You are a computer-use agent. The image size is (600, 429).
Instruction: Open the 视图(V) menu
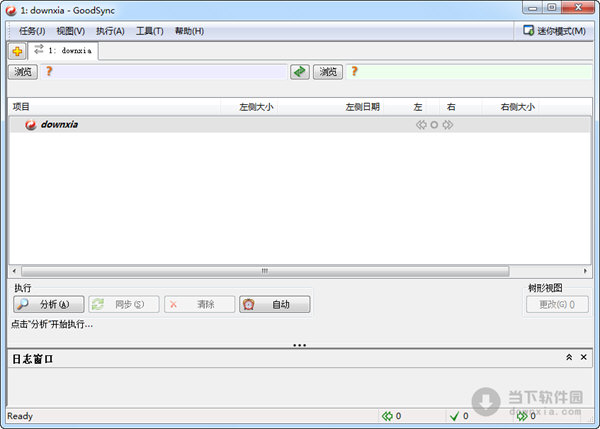pos(71,31)
